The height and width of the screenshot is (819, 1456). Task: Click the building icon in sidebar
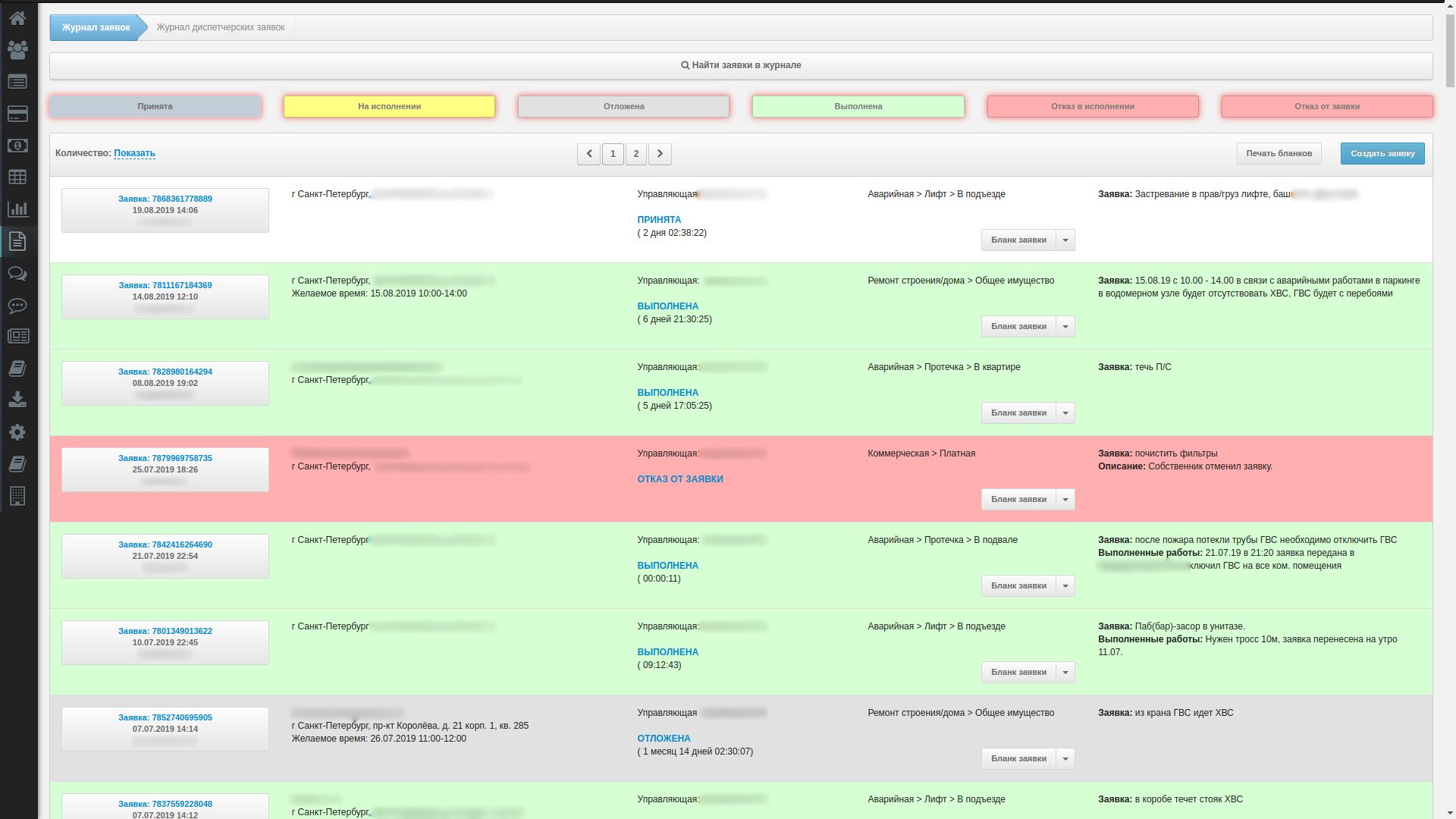pos(17,496)
